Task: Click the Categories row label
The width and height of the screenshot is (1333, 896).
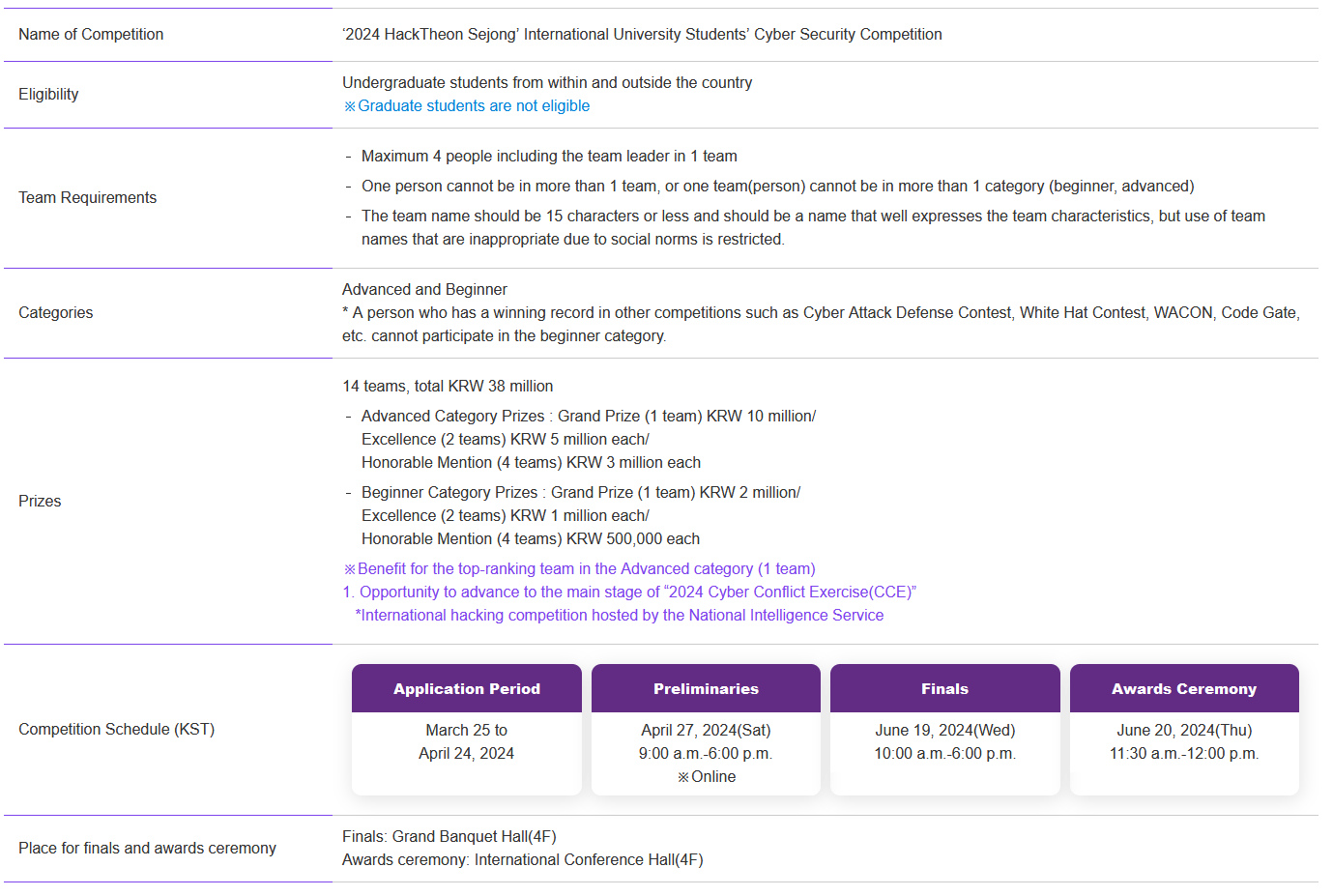Action: click(x=56, y=312)
